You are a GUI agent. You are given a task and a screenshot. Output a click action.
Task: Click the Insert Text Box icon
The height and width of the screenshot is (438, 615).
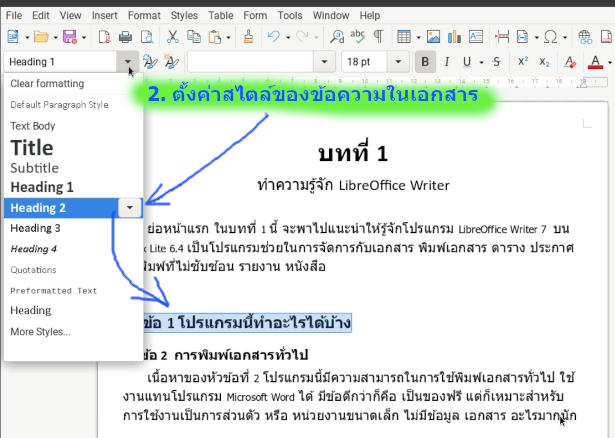point(476,37)
